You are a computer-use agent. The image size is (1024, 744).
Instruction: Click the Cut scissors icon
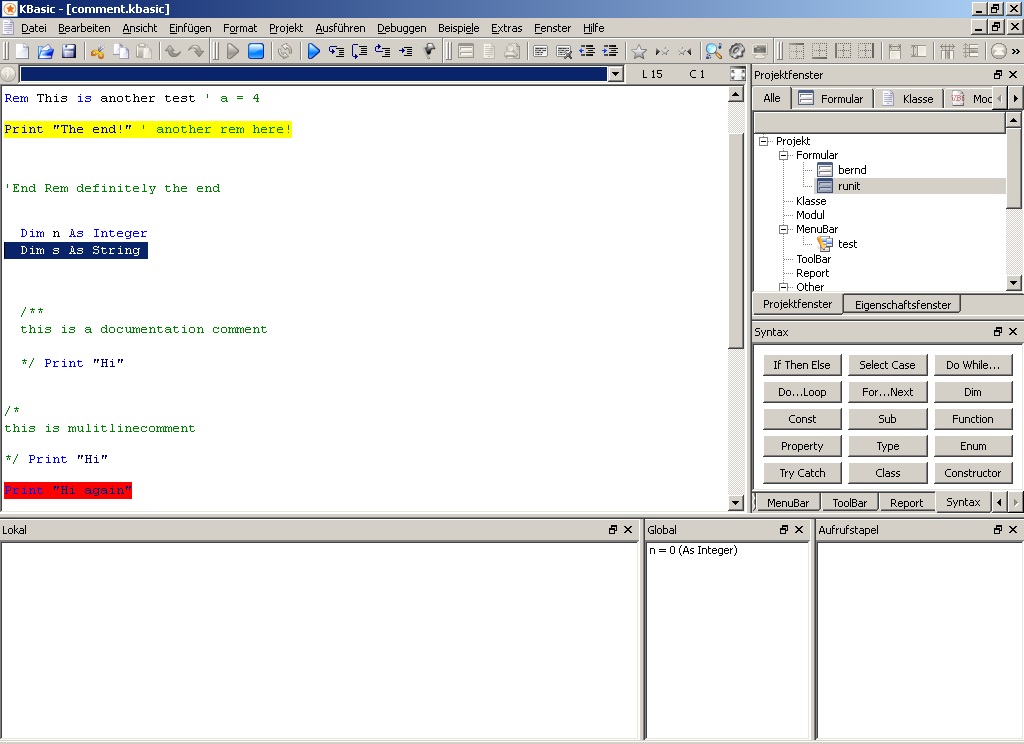[x=97, y=51]
